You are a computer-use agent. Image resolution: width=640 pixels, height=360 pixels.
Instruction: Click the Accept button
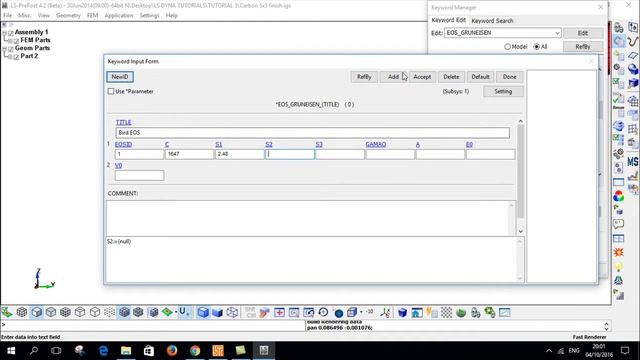coord(422,77)
